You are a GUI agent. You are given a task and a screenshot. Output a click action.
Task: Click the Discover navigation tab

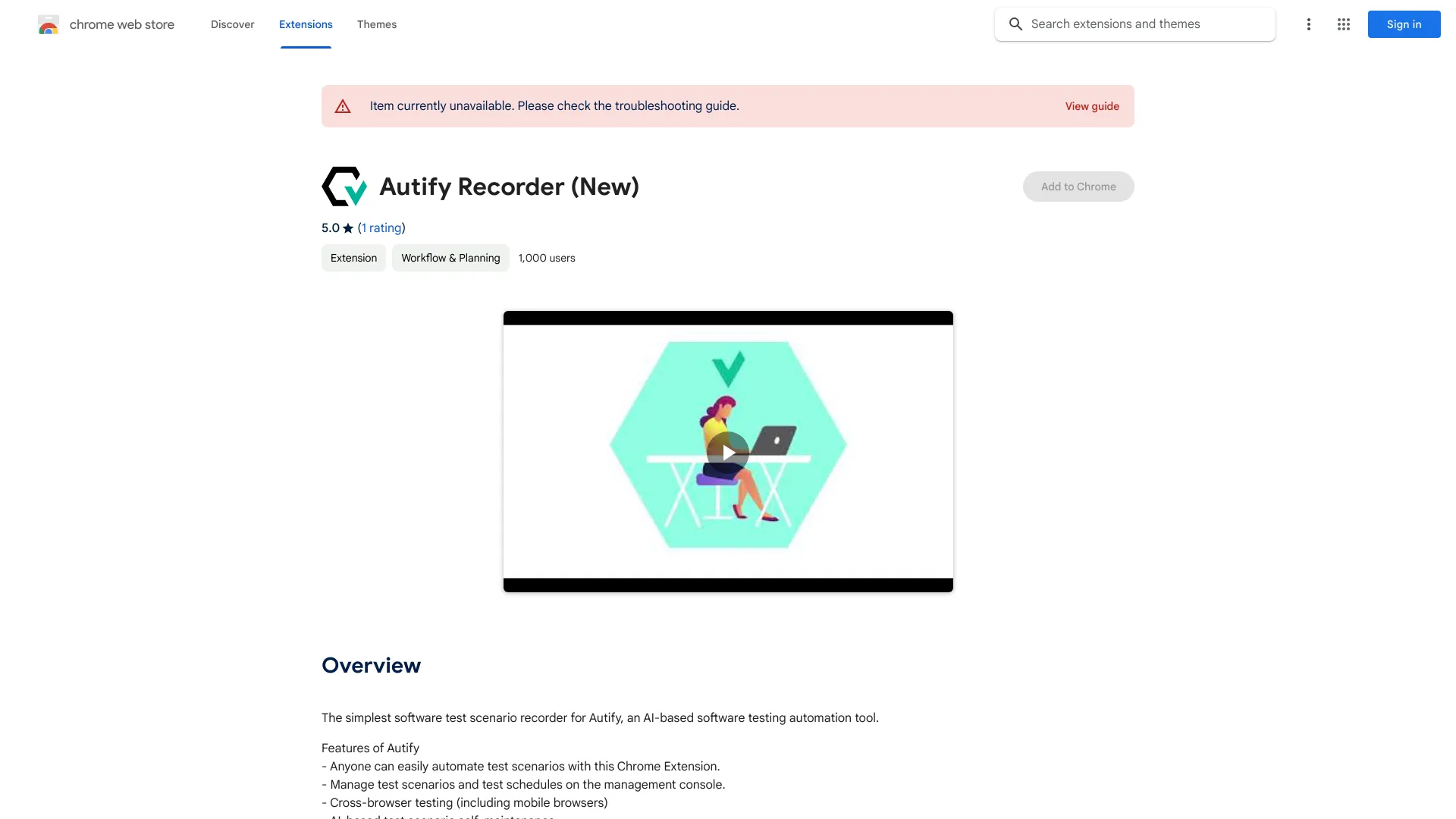[232, 23]
